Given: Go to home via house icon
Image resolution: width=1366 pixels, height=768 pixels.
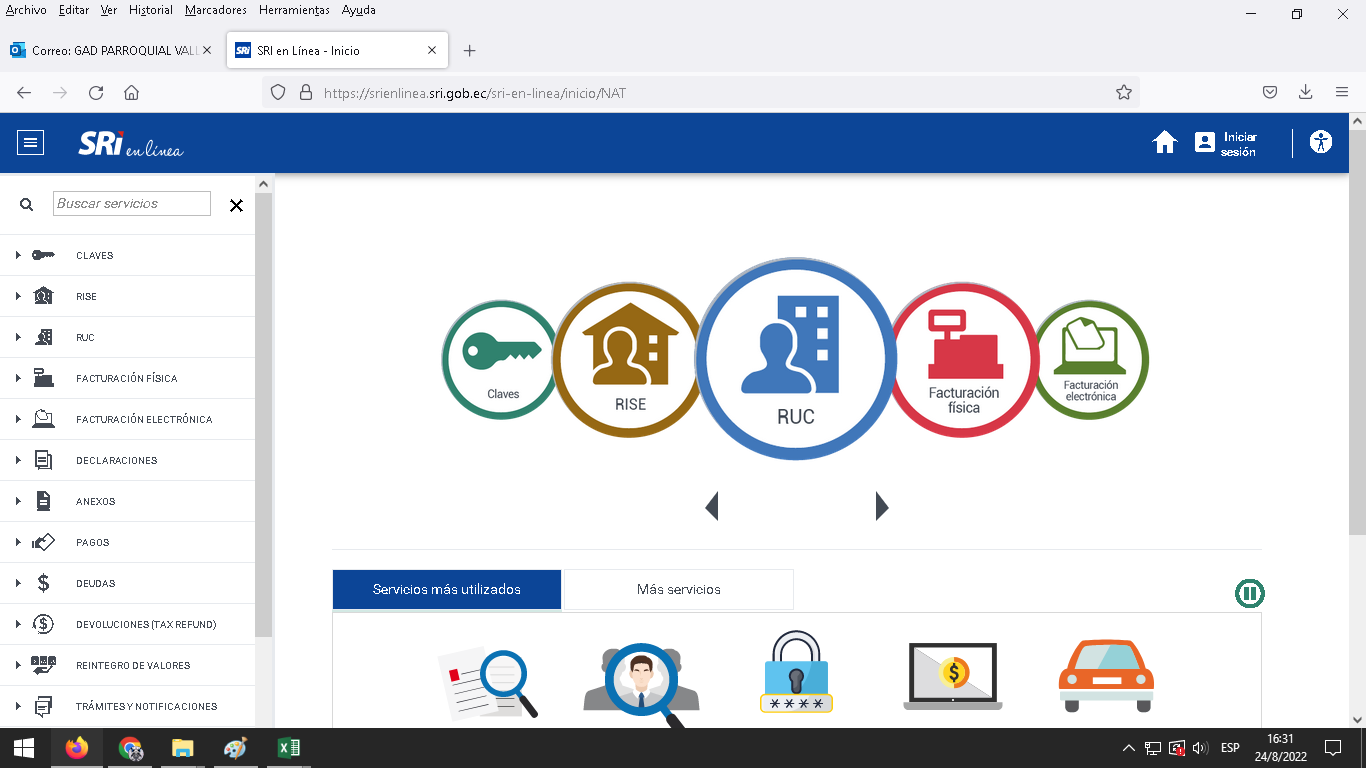Looking at the screenshot, I should 1165,143.
